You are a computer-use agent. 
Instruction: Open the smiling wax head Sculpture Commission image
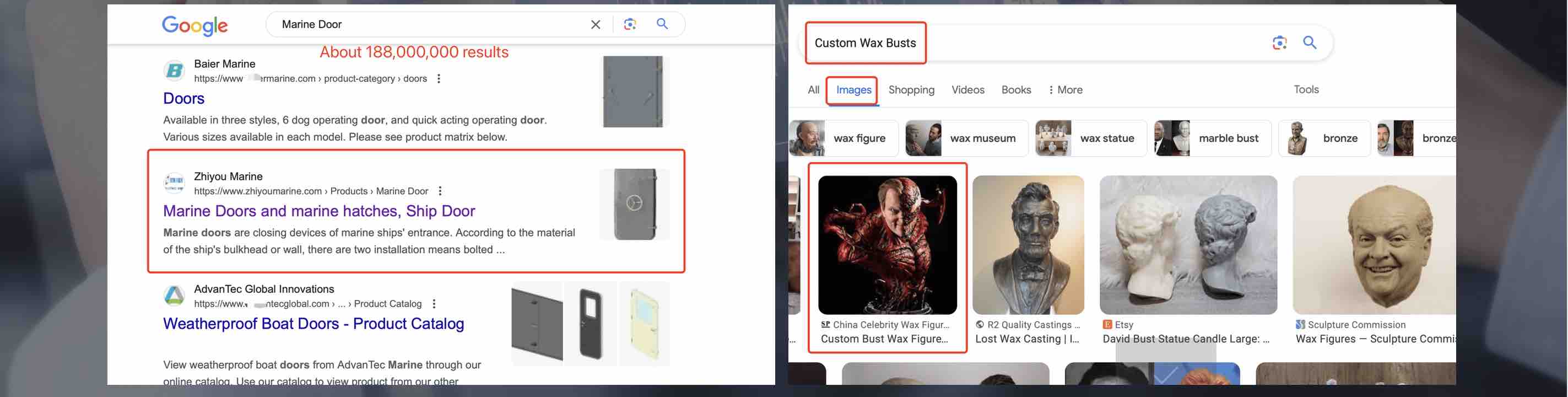(x=1375, y=245)
